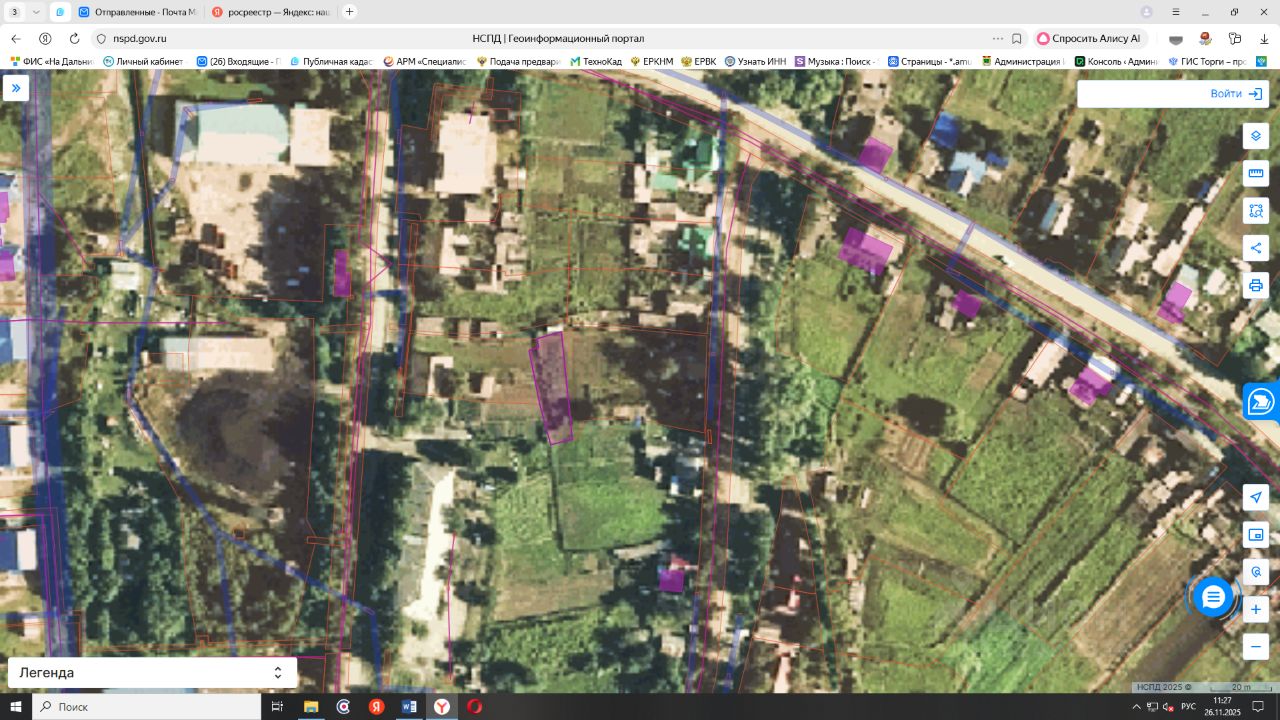Screen dimensions: 1280x720
Task: Zoom out the map with minus button
Action: tap(1256, 646)
